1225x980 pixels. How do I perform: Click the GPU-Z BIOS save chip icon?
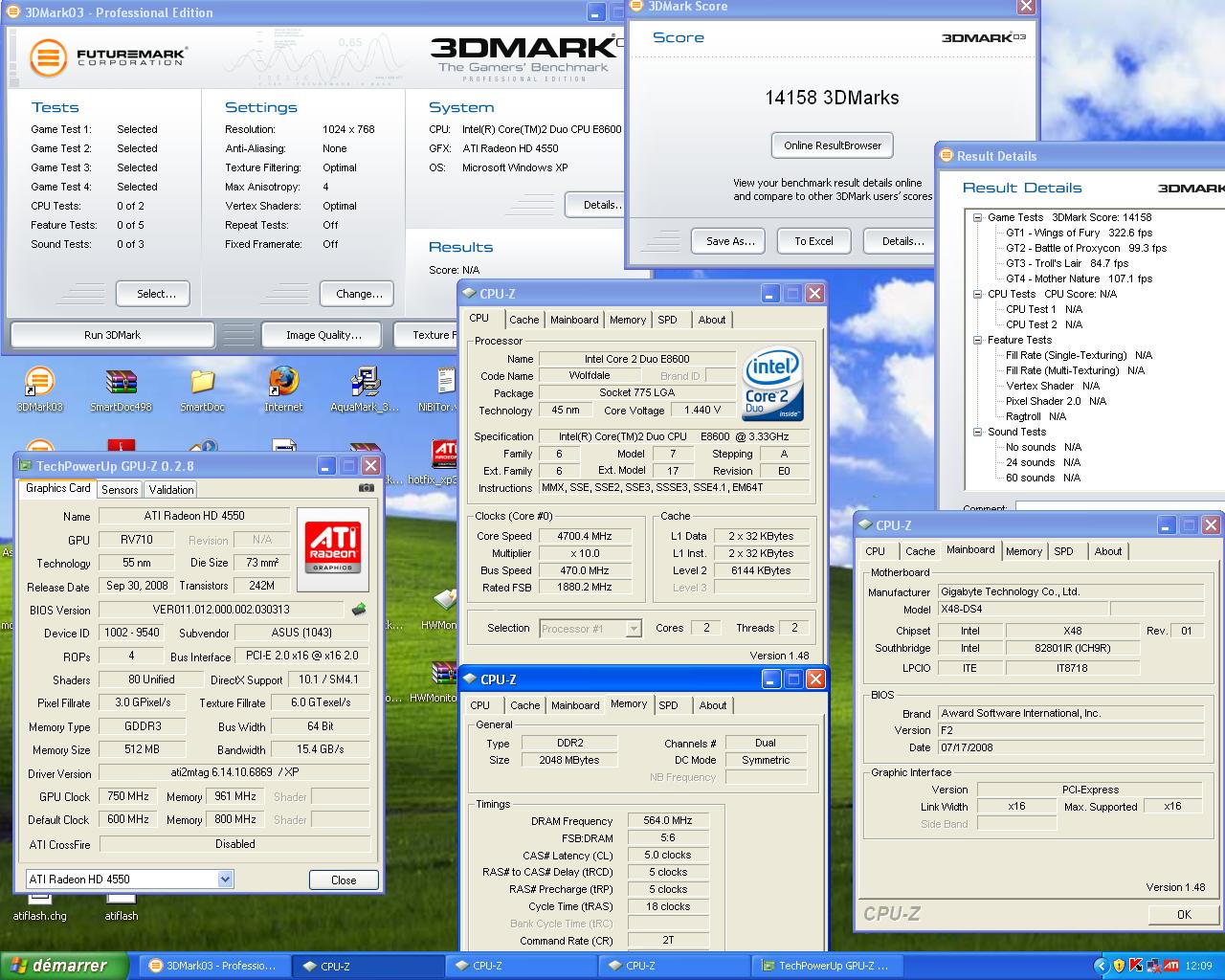click(x=359, y=609)
